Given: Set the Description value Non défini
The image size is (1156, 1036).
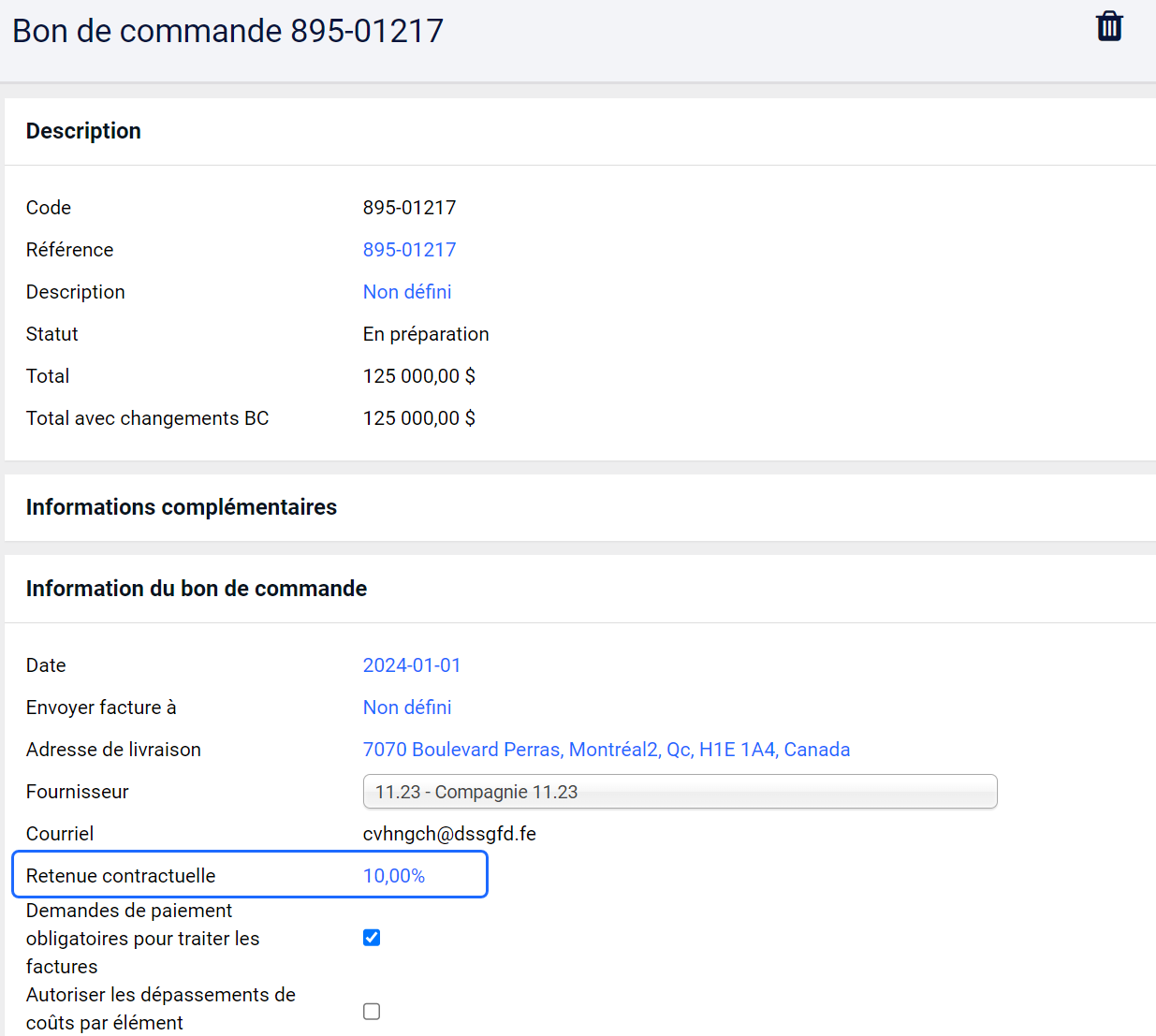Looking at the screenshot, I should (407, 292).
